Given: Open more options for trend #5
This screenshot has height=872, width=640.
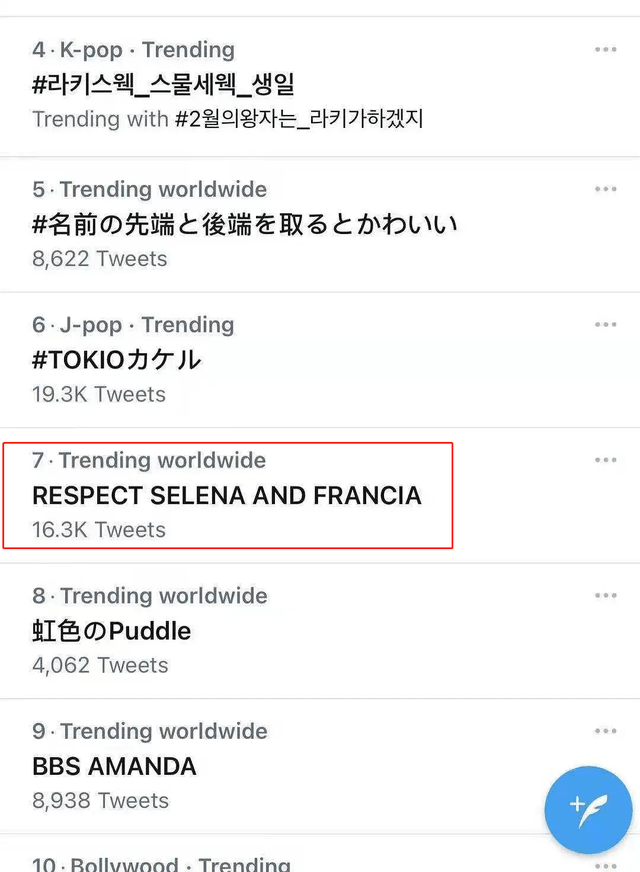Looking at the screenshot, I should click(605, 189).
